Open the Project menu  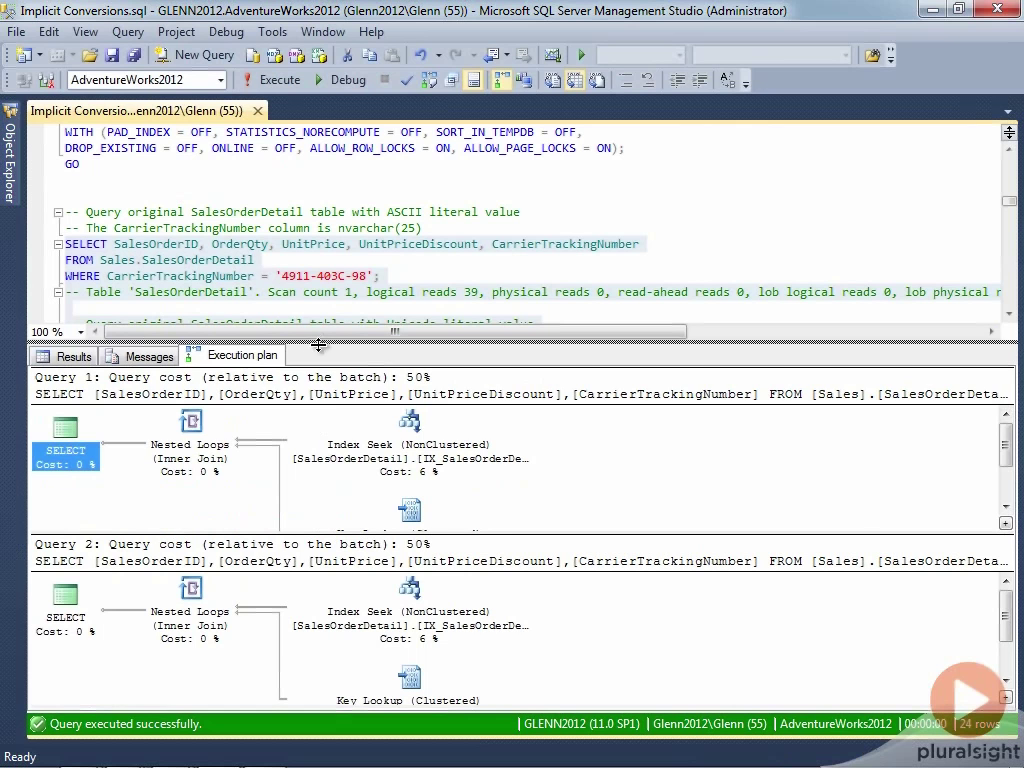click(x=176, y=32)
